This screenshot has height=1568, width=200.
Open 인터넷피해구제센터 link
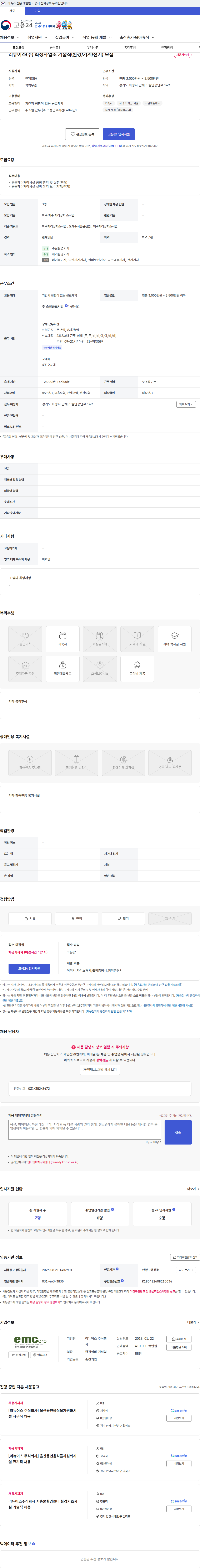coord(53,1162)
